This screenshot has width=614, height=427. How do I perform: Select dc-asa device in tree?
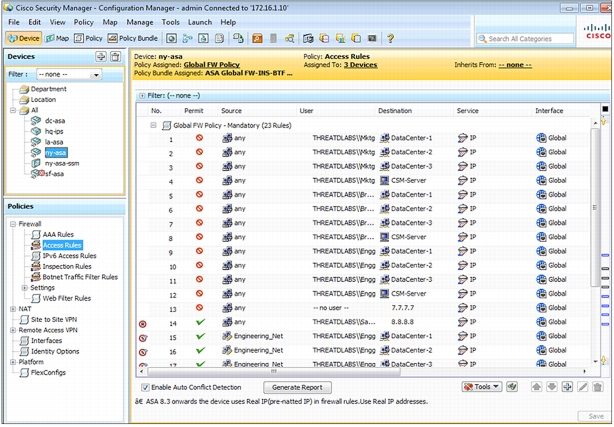pos(55,121)
